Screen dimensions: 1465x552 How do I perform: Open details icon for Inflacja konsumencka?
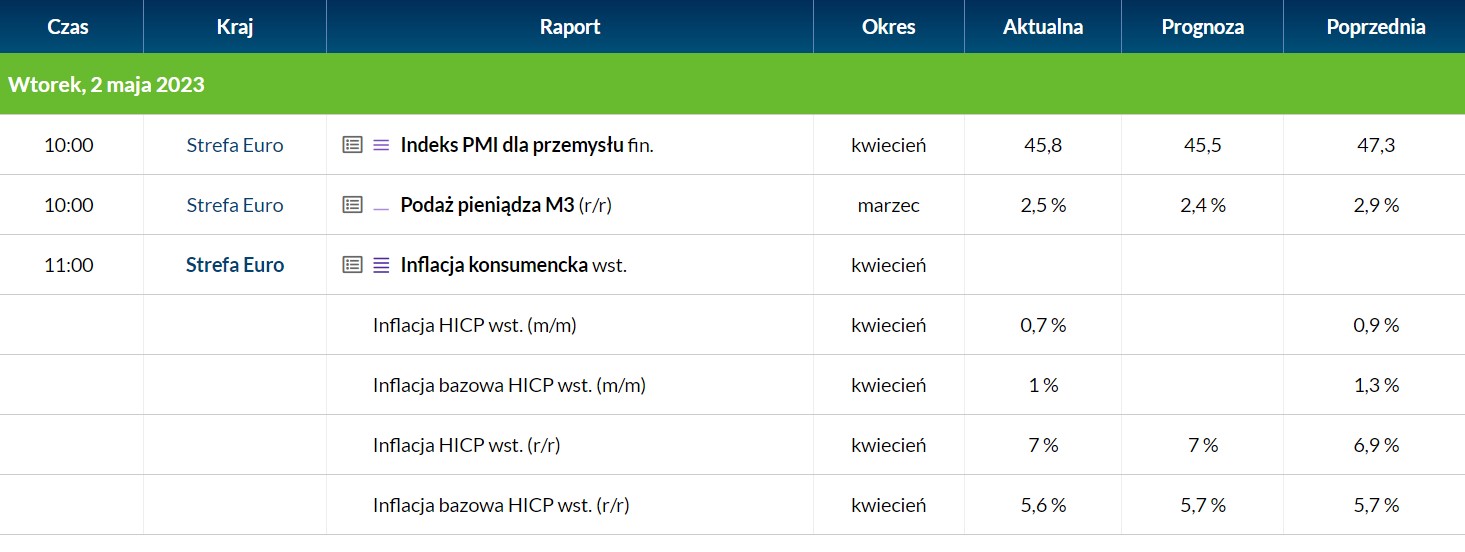pos(352,265)
